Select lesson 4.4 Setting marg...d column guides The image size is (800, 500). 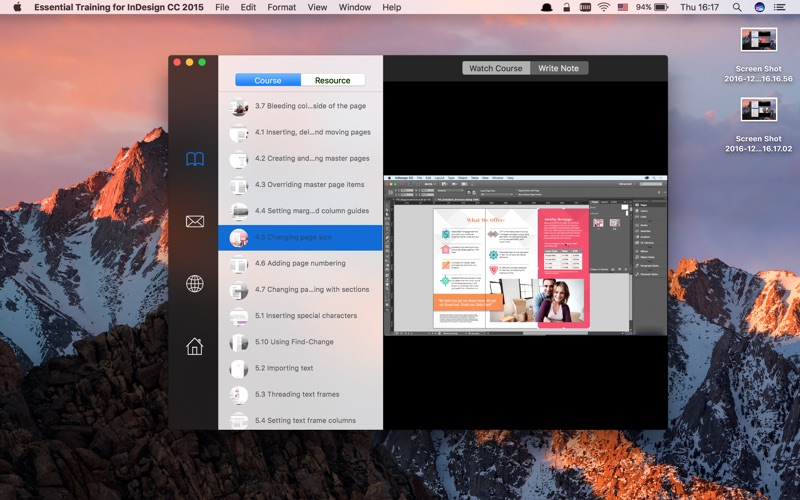301,211
